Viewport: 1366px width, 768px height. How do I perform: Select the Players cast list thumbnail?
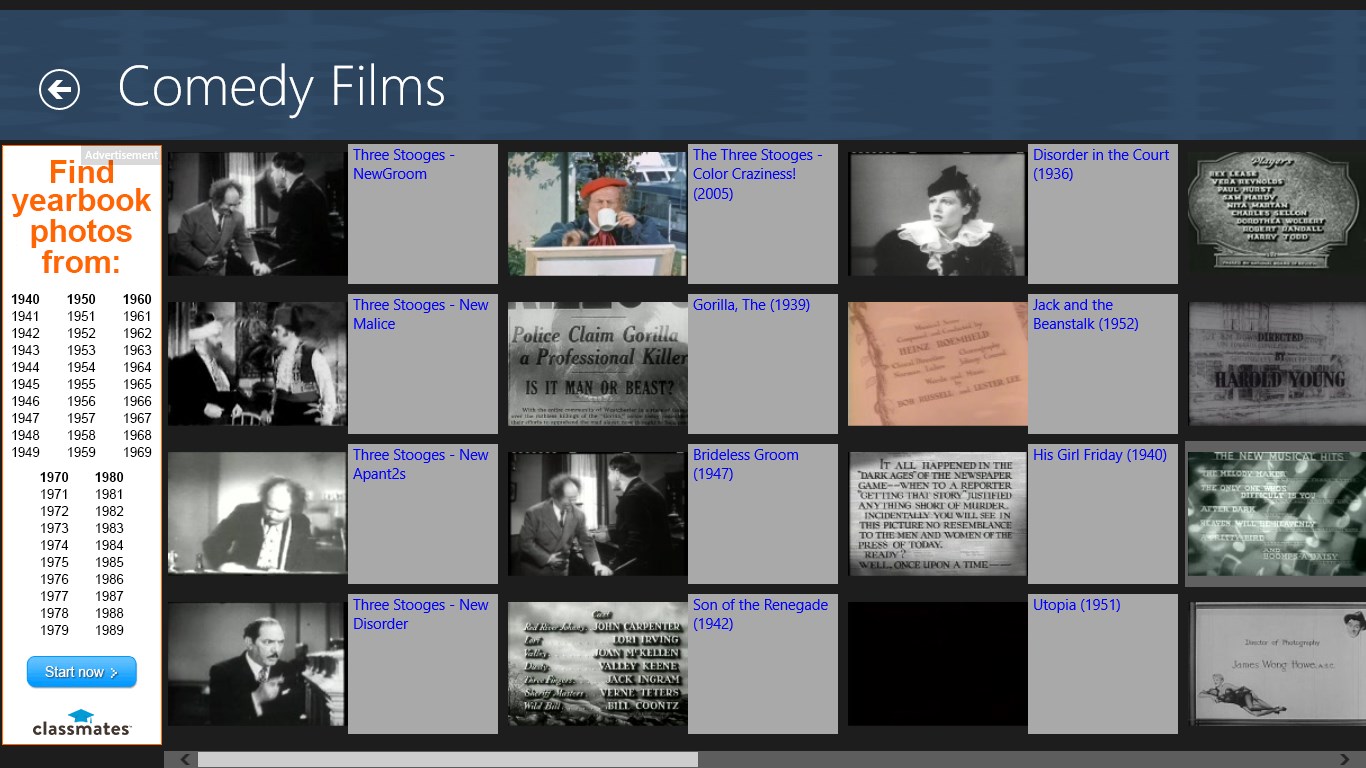pos(1277,214)
